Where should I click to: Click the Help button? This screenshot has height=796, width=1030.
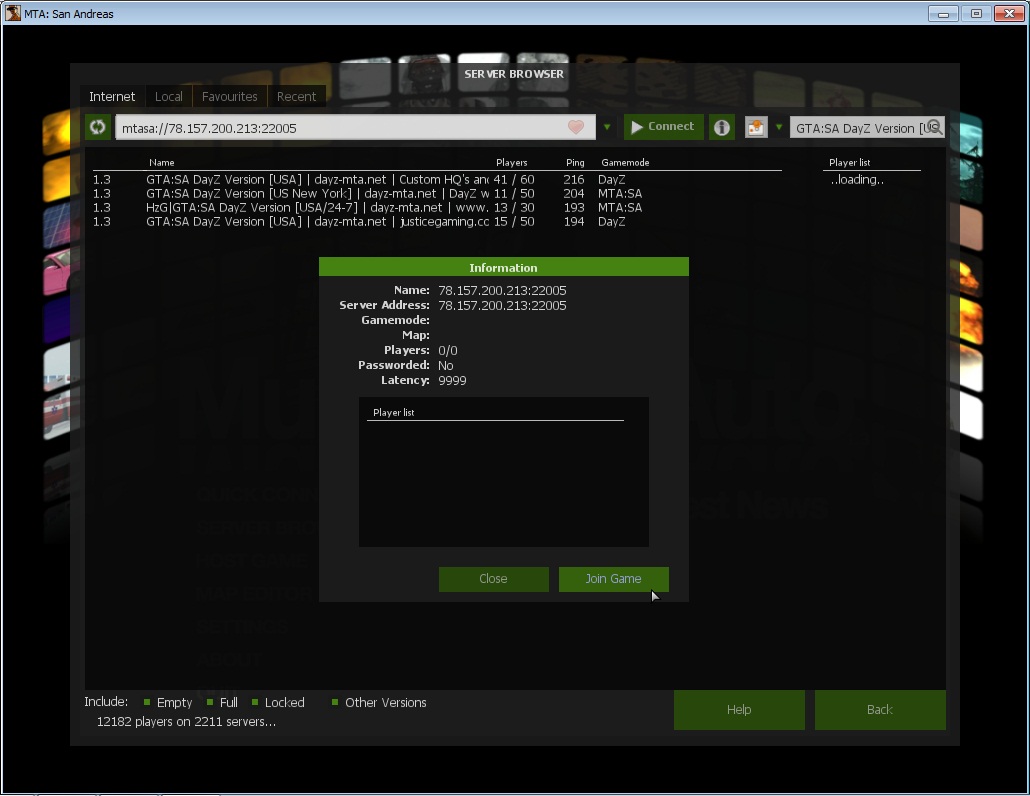point(739,709)
